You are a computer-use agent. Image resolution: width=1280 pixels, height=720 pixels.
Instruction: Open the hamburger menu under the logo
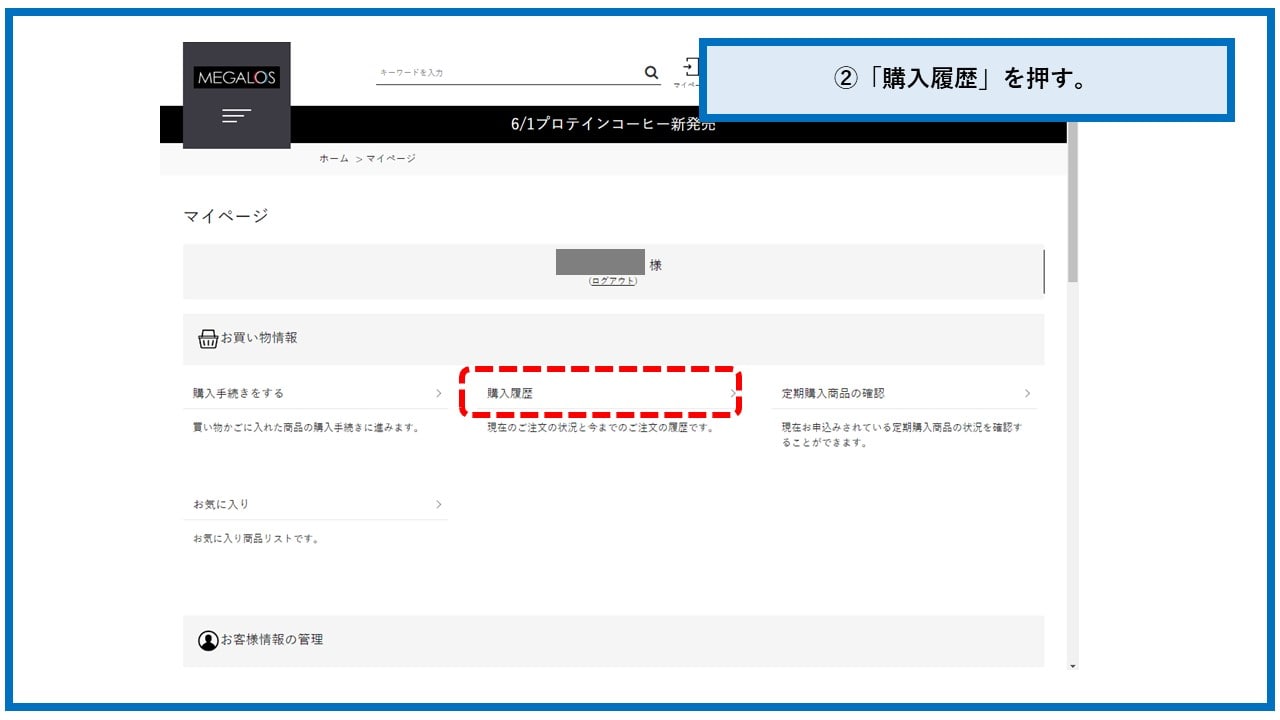pyautogui.click(x=236, y=117)
